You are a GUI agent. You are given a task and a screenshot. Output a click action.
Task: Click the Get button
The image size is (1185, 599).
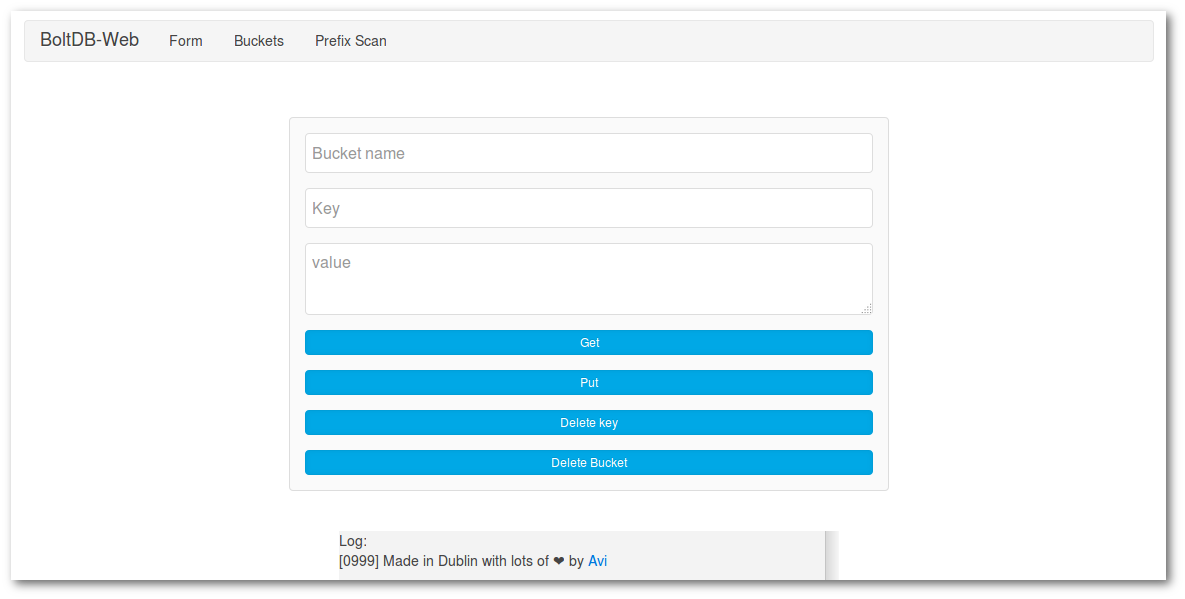[589, 342]
